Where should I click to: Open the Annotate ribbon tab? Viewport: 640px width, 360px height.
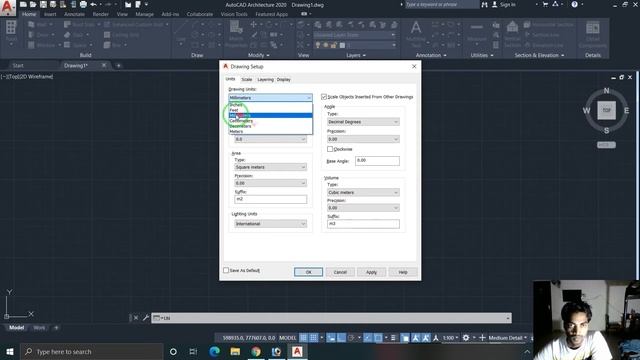tap(74, 14)
